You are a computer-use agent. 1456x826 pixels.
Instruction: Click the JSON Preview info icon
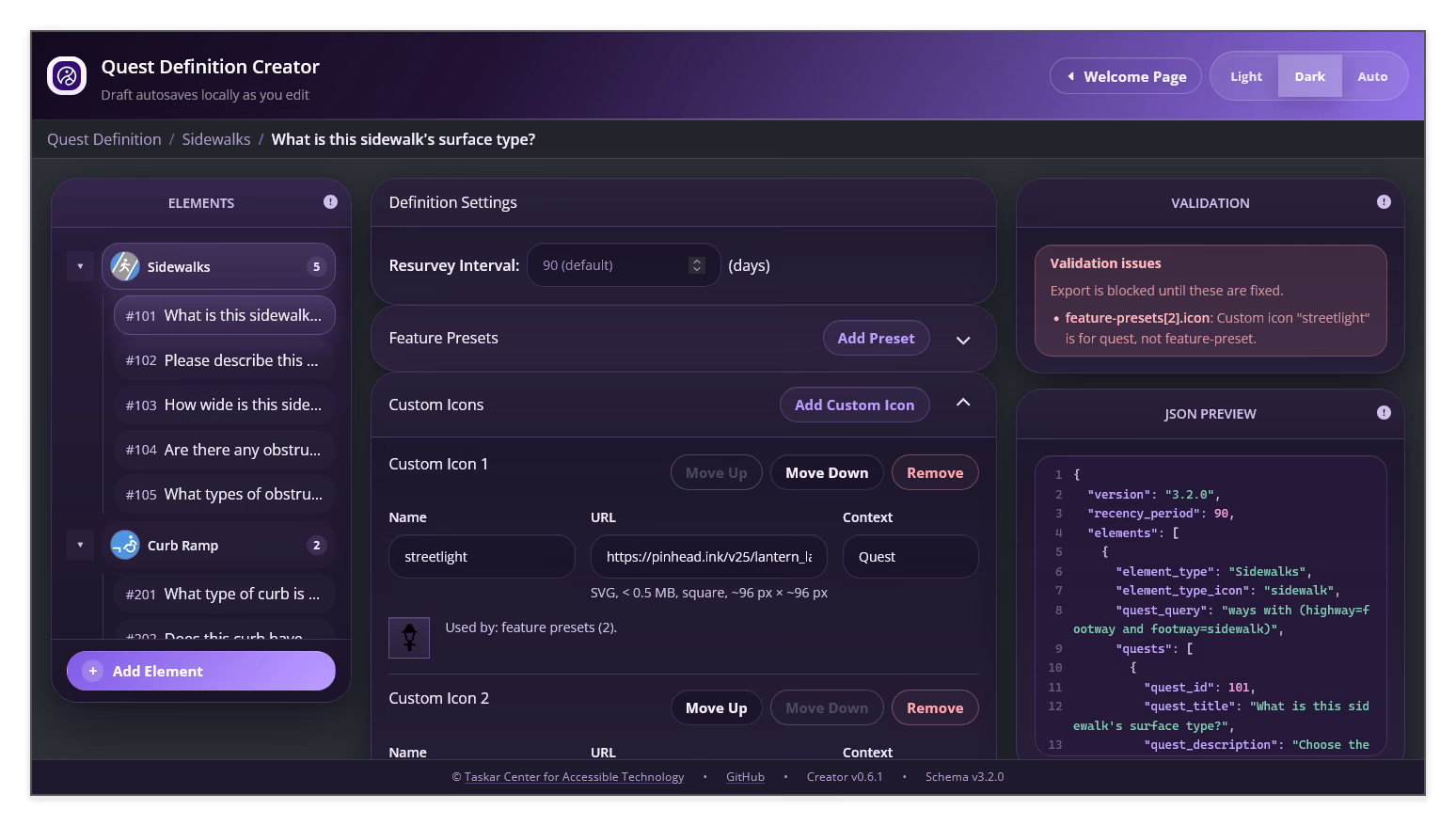point(1384,412)
